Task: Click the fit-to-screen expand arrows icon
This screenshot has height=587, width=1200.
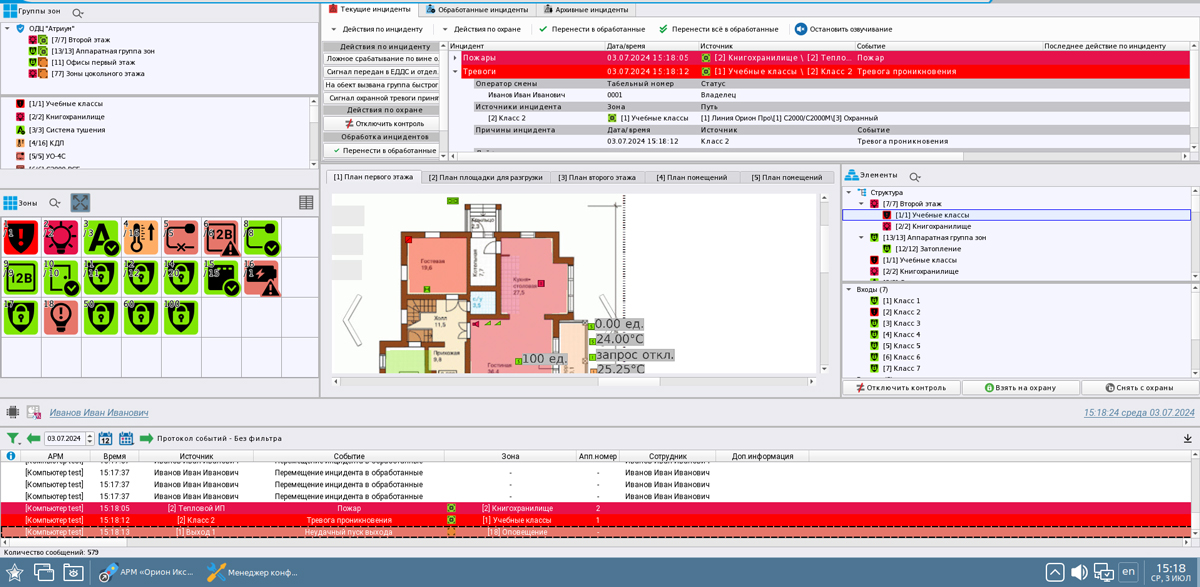Action: click(x=80, y=202)
